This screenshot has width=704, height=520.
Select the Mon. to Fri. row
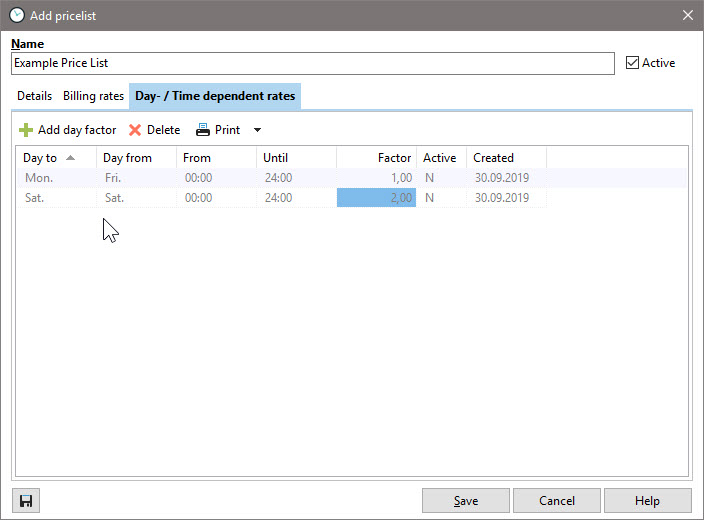pyautogui.click(x=200, y=178)
